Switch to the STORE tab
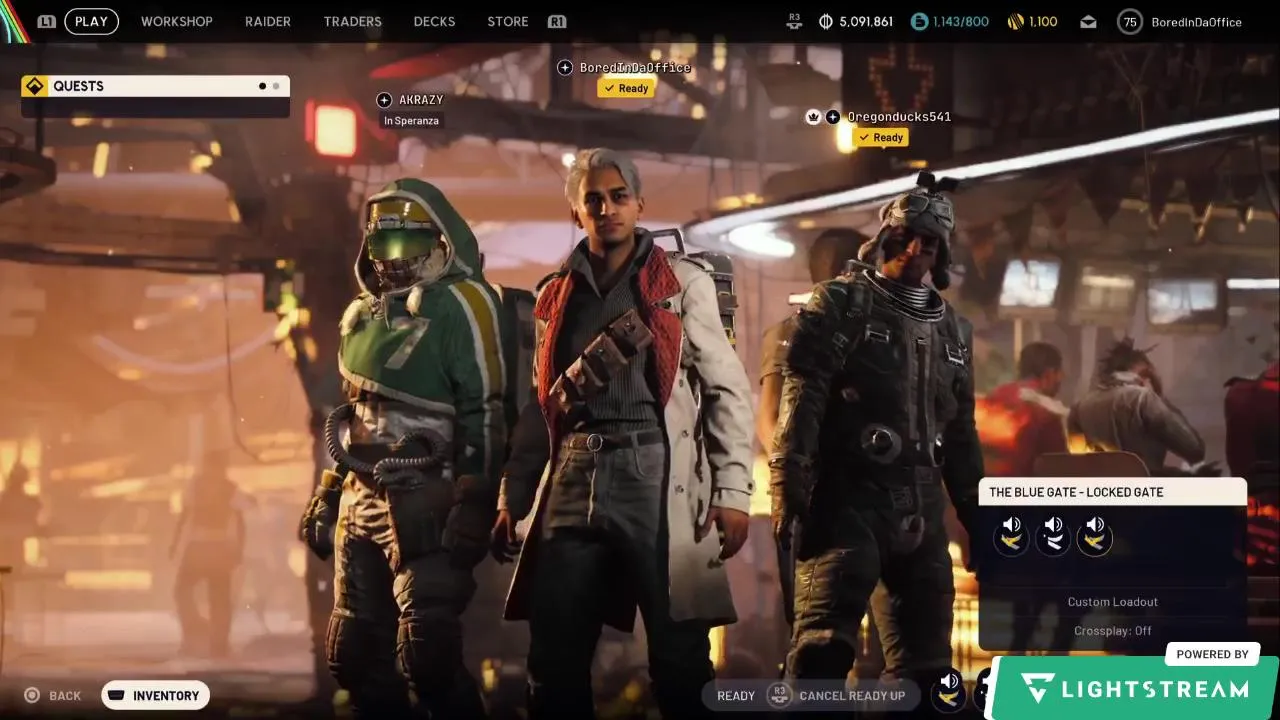 (507, 21)
